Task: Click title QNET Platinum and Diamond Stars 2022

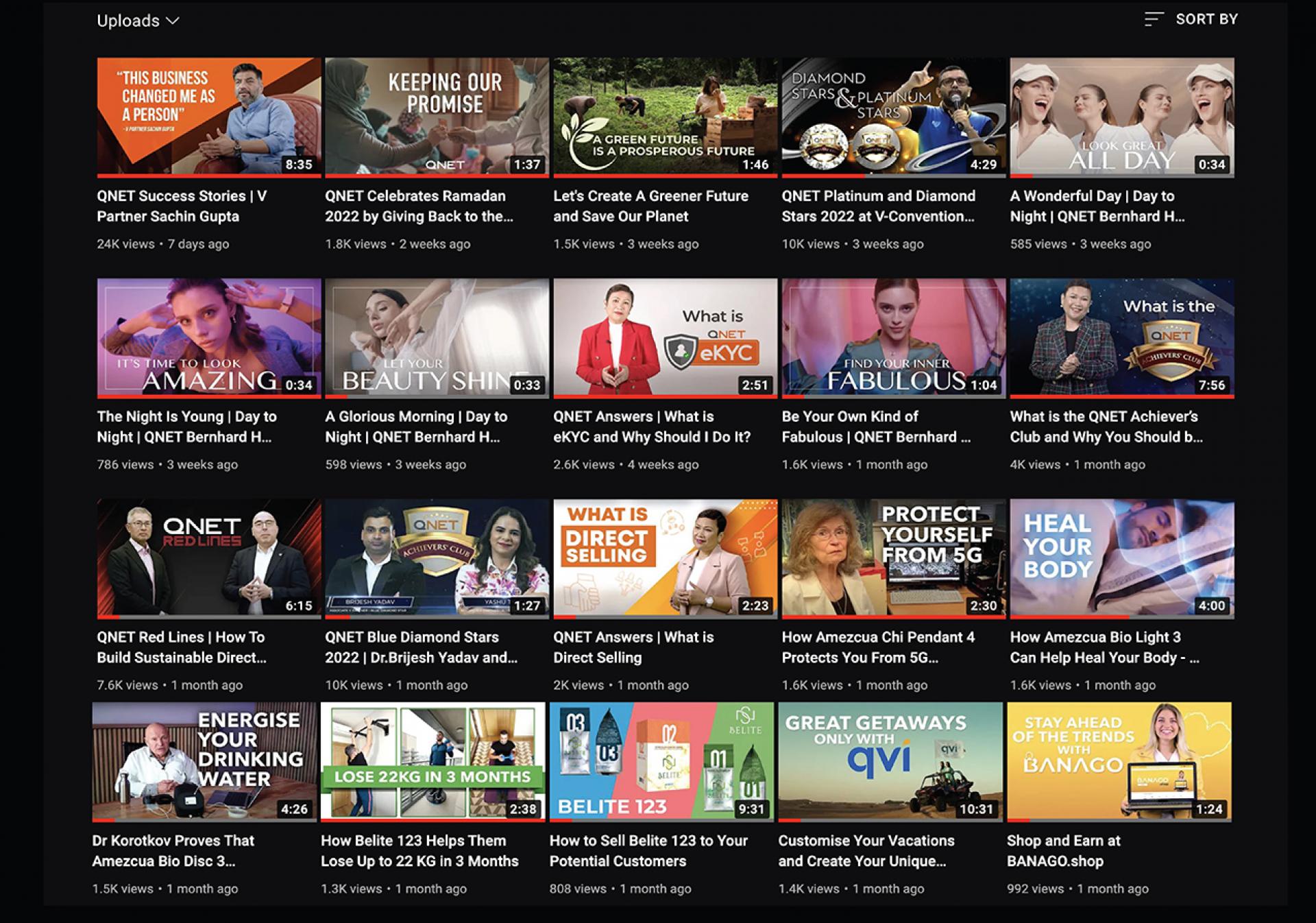Action: [878, 206]
